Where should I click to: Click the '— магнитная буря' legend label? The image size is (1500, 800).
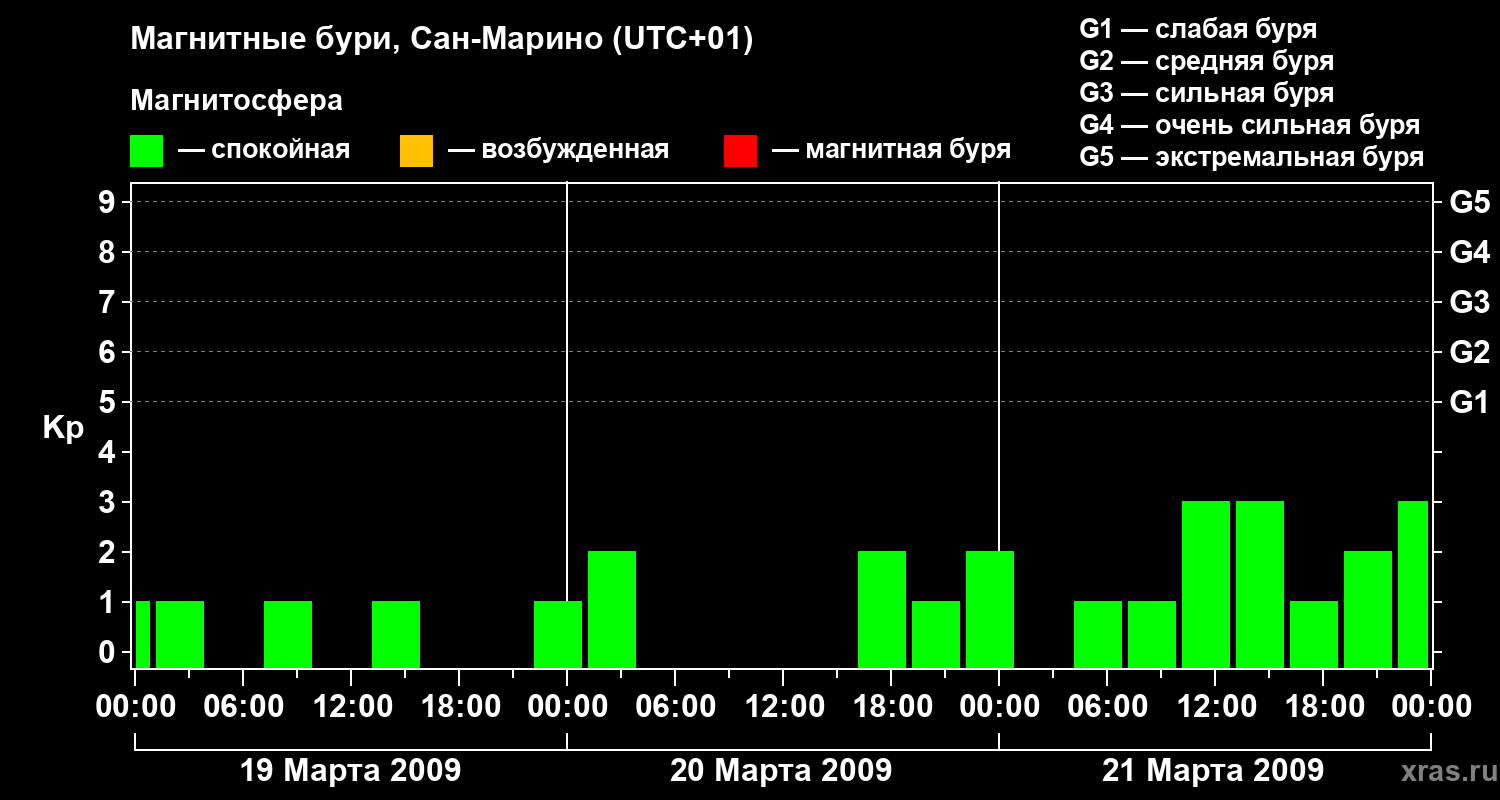tap(892, 150)
